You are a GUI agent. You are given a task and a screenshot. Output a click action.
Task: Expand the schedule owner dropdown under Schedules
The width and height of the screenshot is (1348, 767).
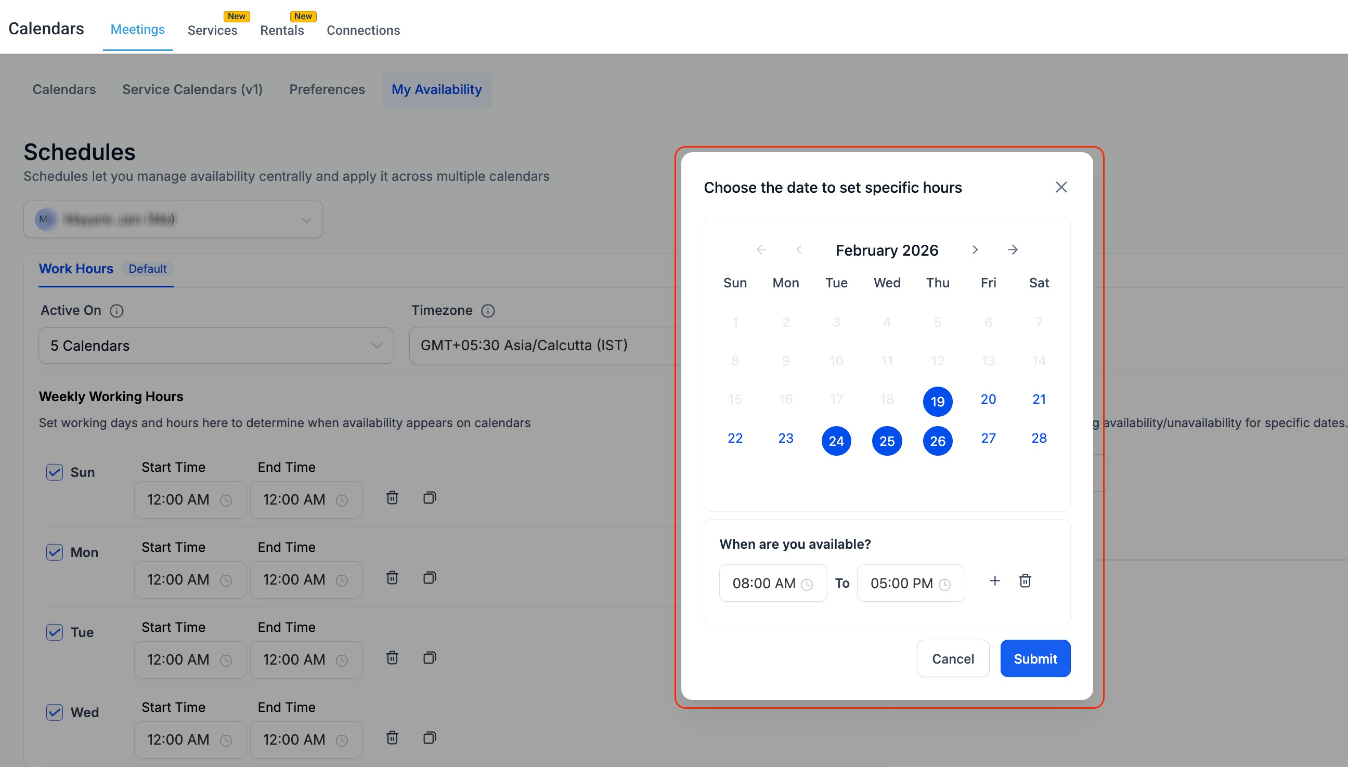172,219
